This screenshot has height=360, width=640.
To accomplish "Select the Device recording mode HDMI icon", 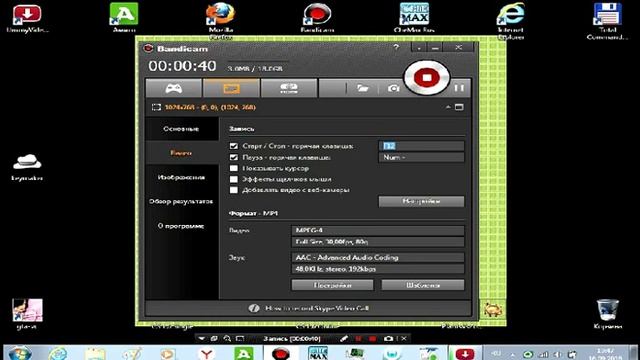I will 289,88.
